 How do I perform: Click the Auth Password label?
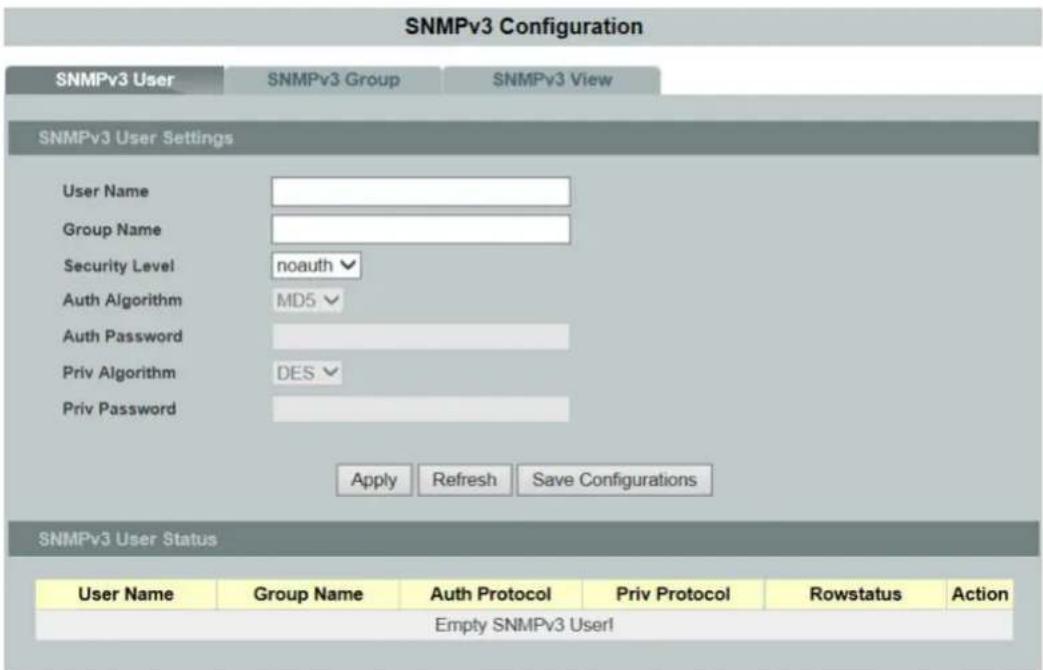[x=122, y=336]
